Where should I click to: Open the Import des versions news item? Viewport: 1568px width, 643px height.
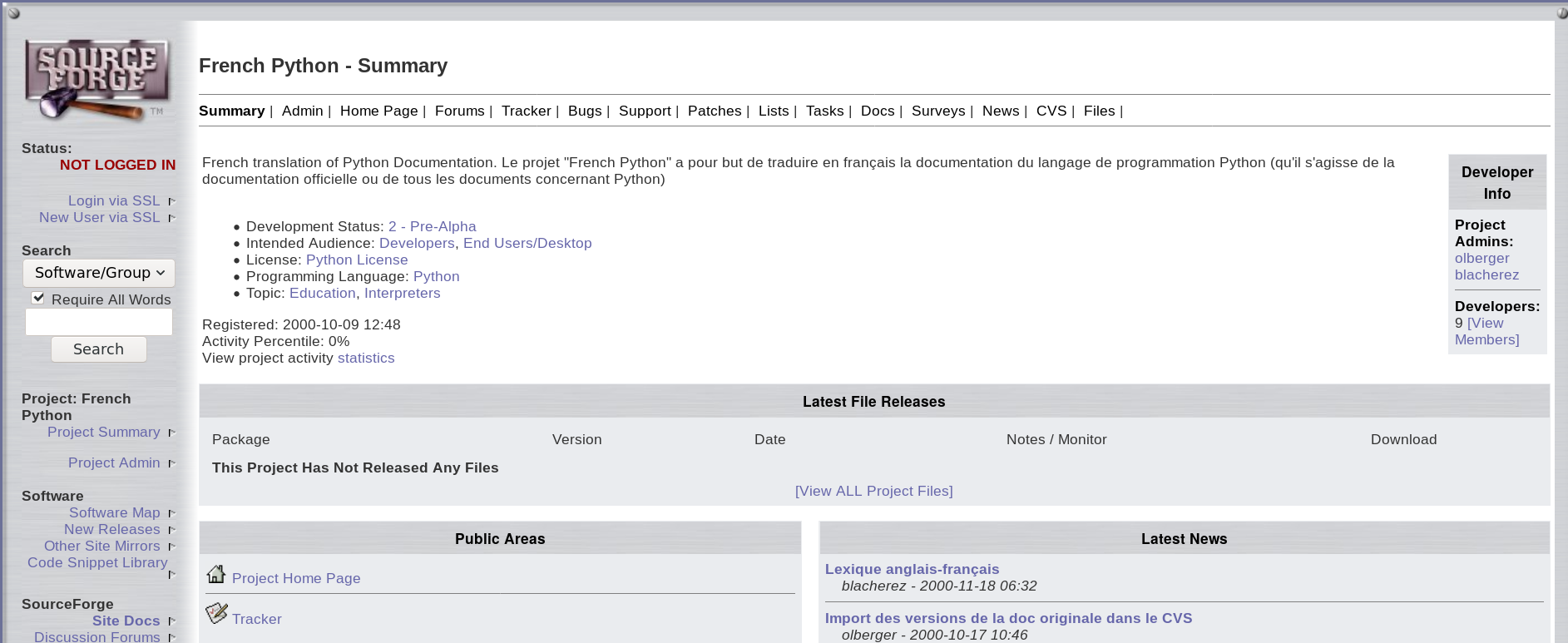[1008, 618]
